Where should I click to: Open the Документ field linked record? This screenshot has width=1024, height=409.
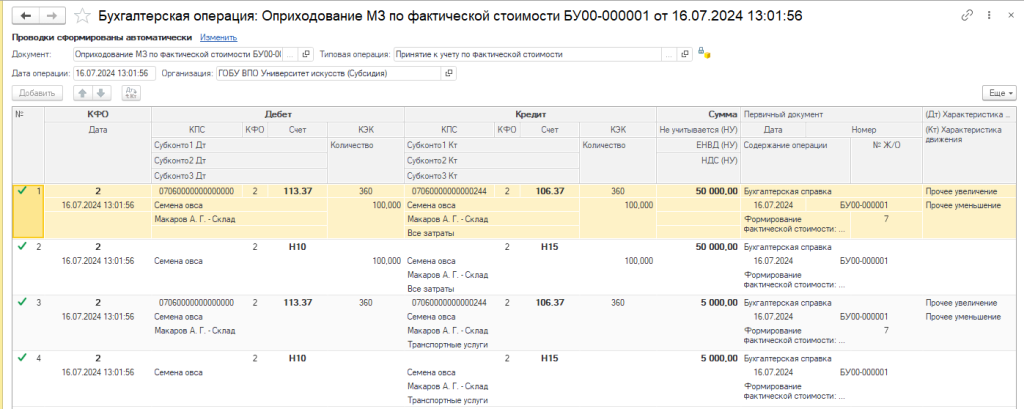pyautogui.click(x=306, y=54)
